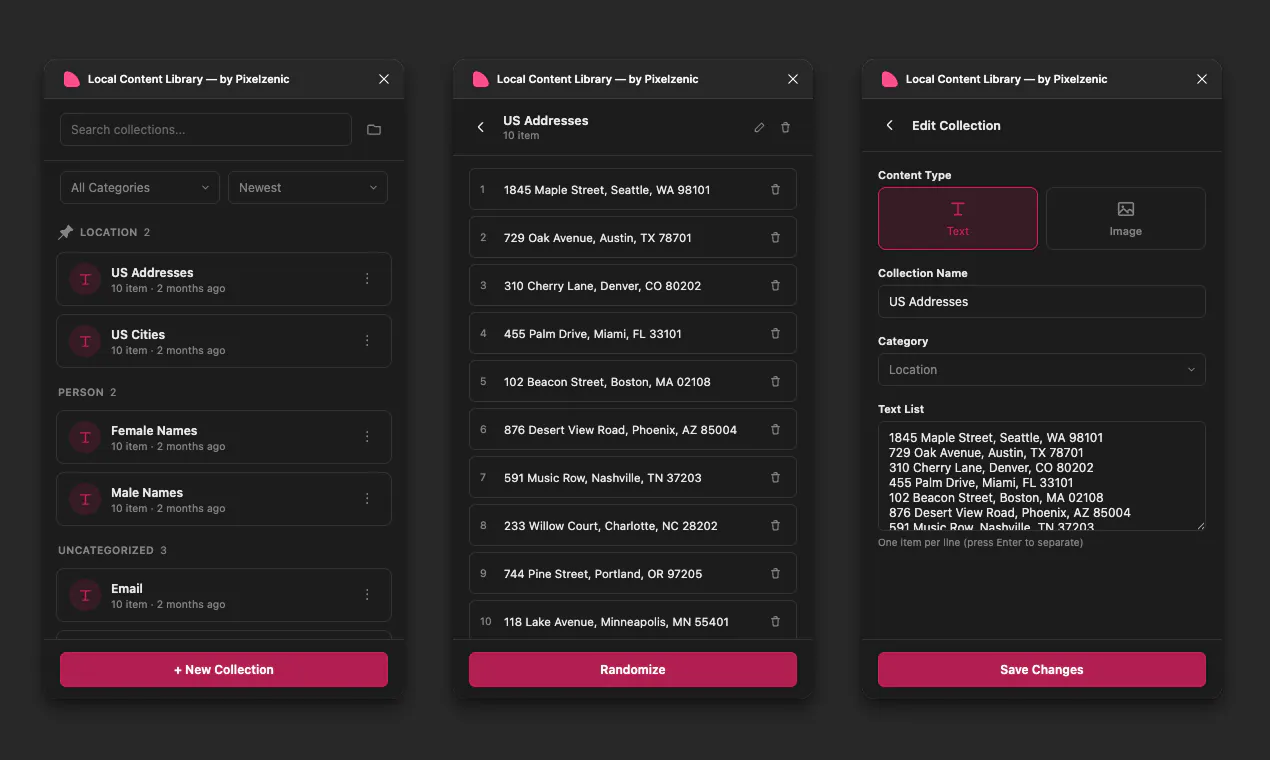Go back from the US Addresses item list
This screenshot has height=760, width=1270.
[481, 127]
